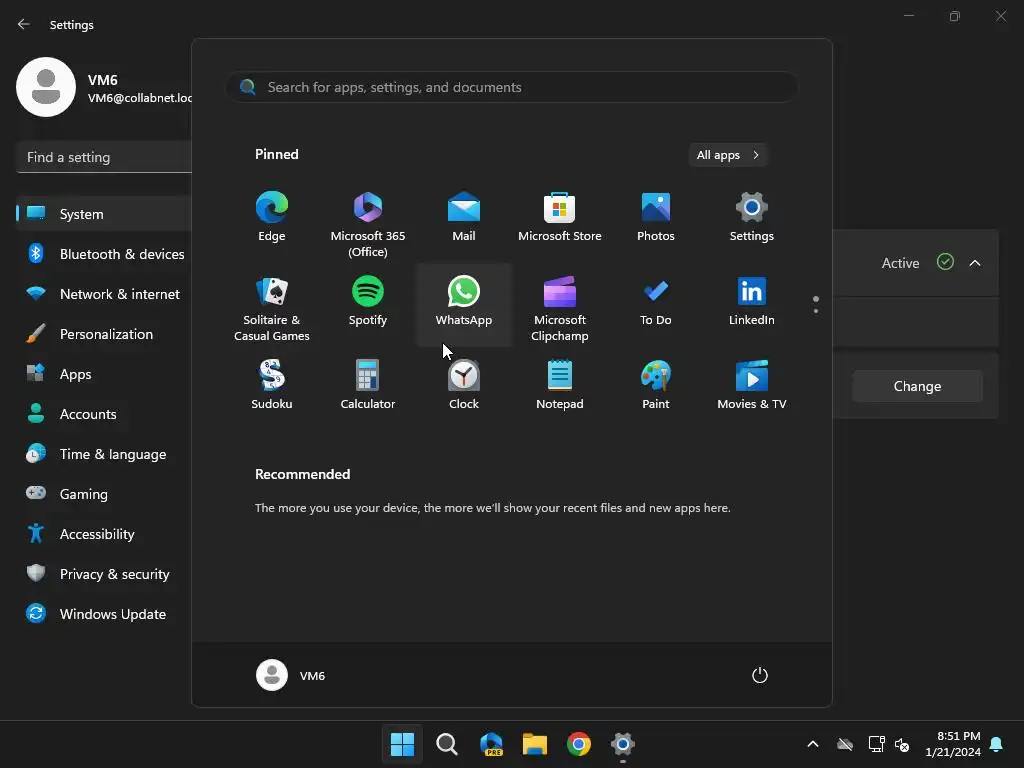
Task: Open the Apps settings category
Action: [104, 374]
